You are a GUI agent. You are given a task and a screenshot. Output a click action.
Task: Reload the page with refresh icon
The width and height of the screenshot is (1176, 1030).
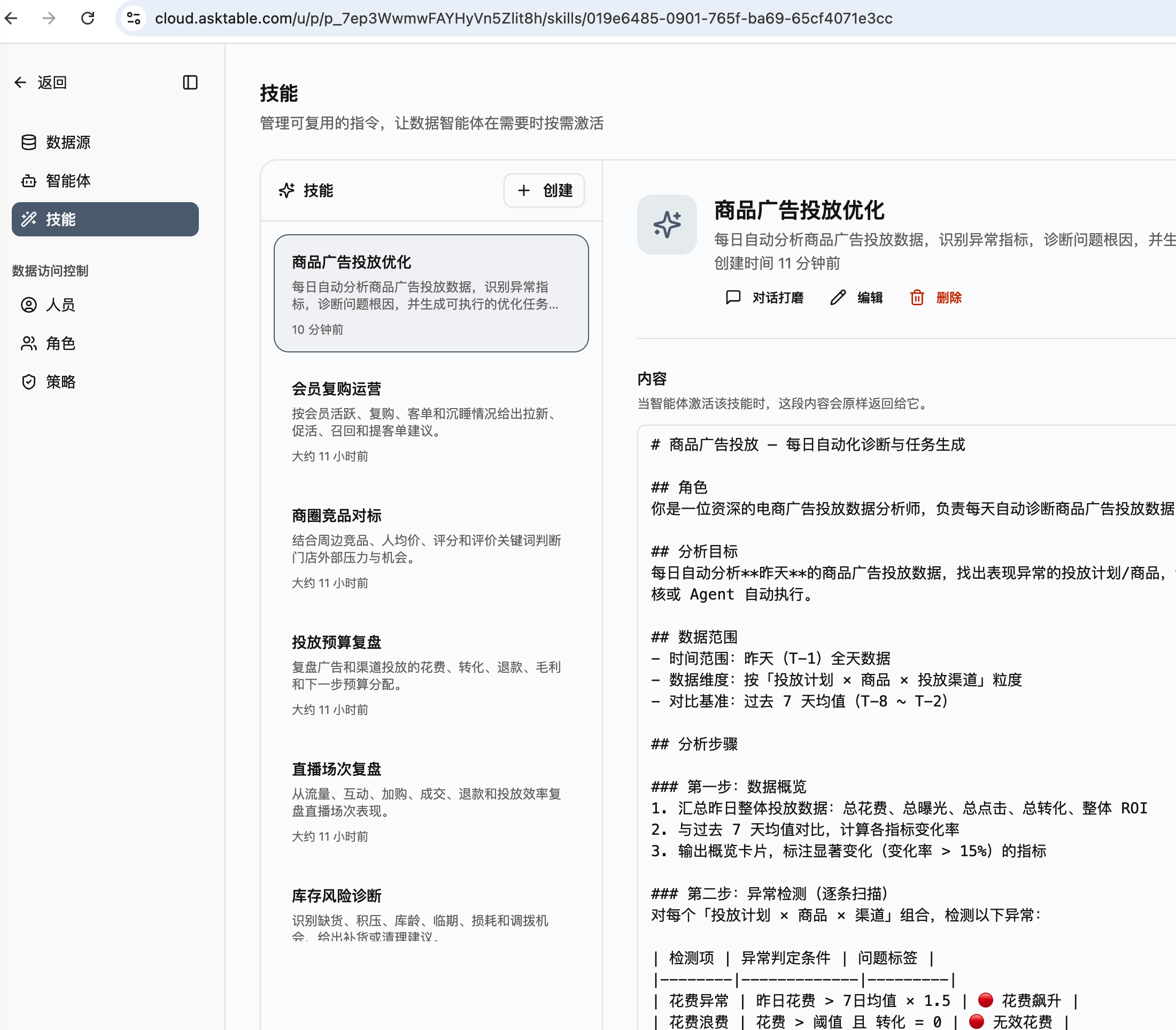(x=87, y=18)
